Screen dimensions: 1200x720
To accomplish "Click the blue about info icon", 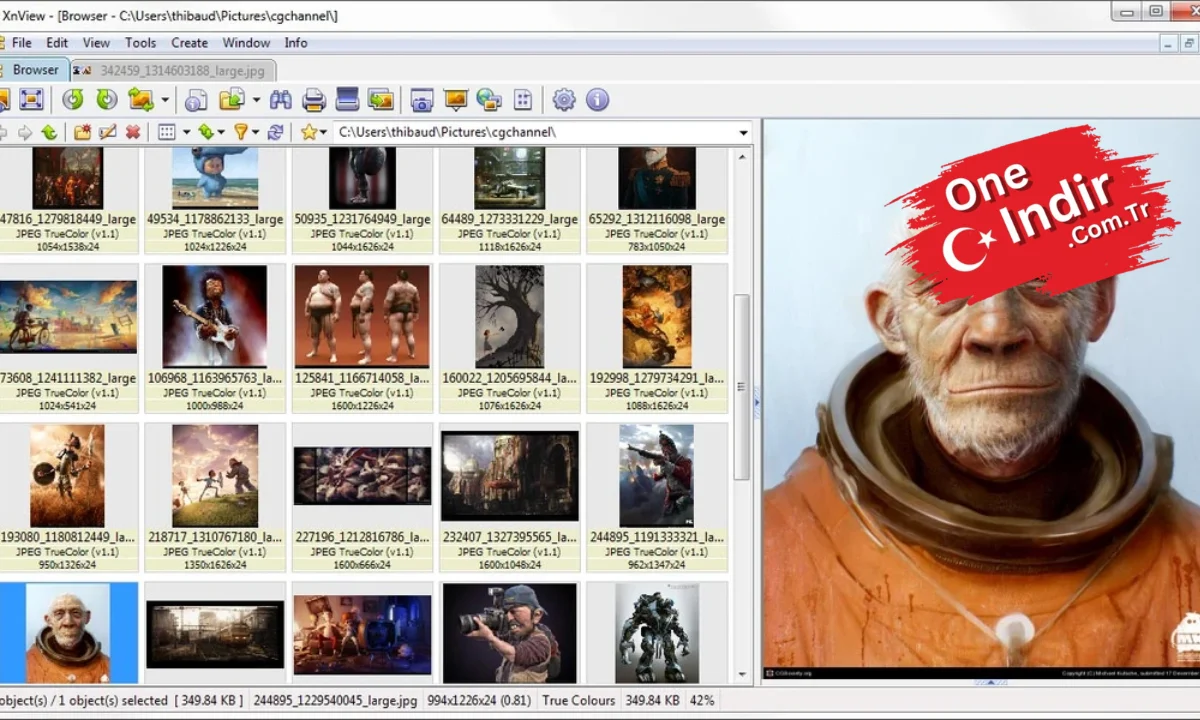I will tap(597, 99).
